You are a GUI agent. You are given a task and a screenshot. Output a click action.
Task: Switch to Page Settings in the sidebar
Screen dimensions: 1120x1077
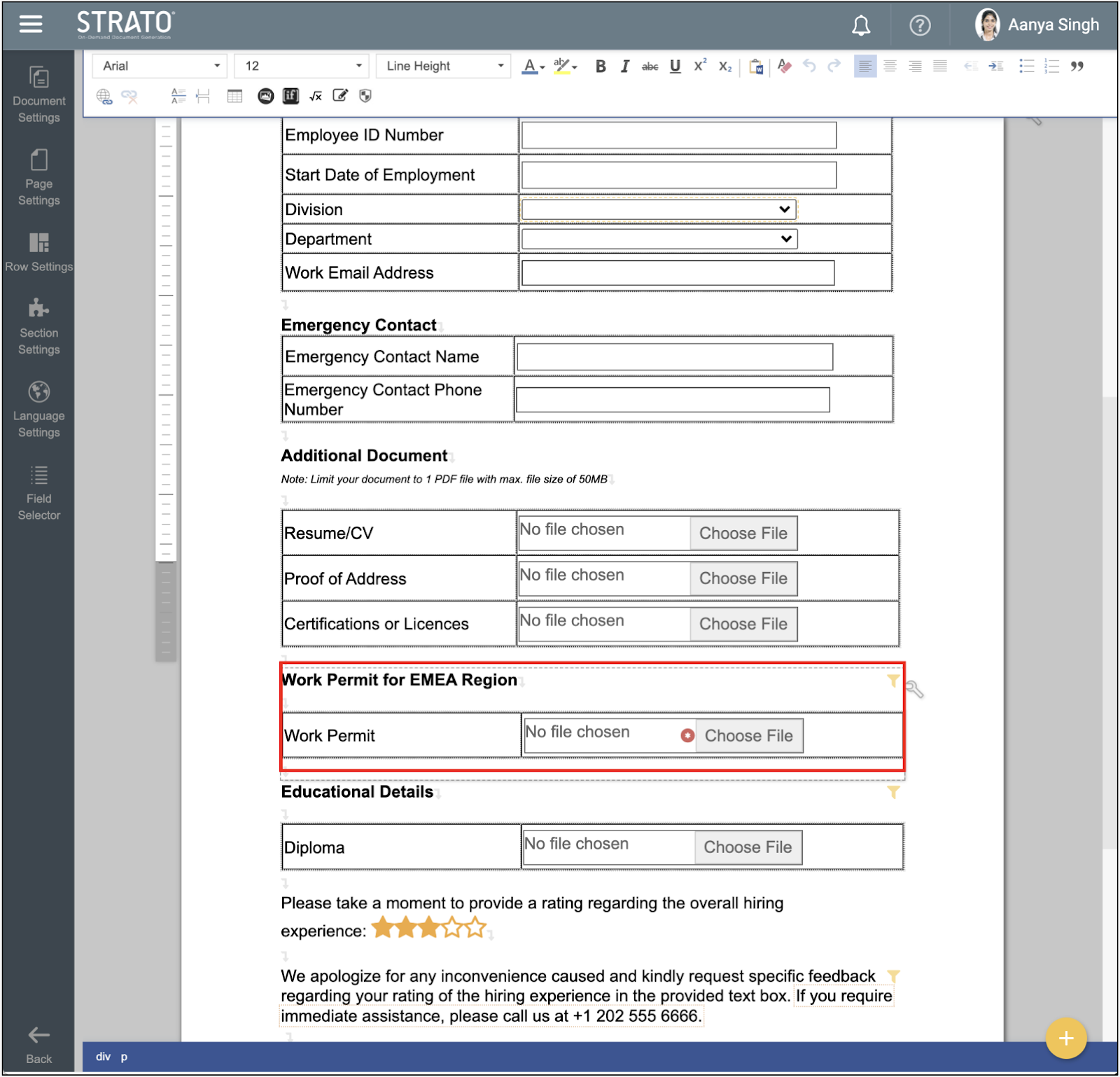[38, 179]
